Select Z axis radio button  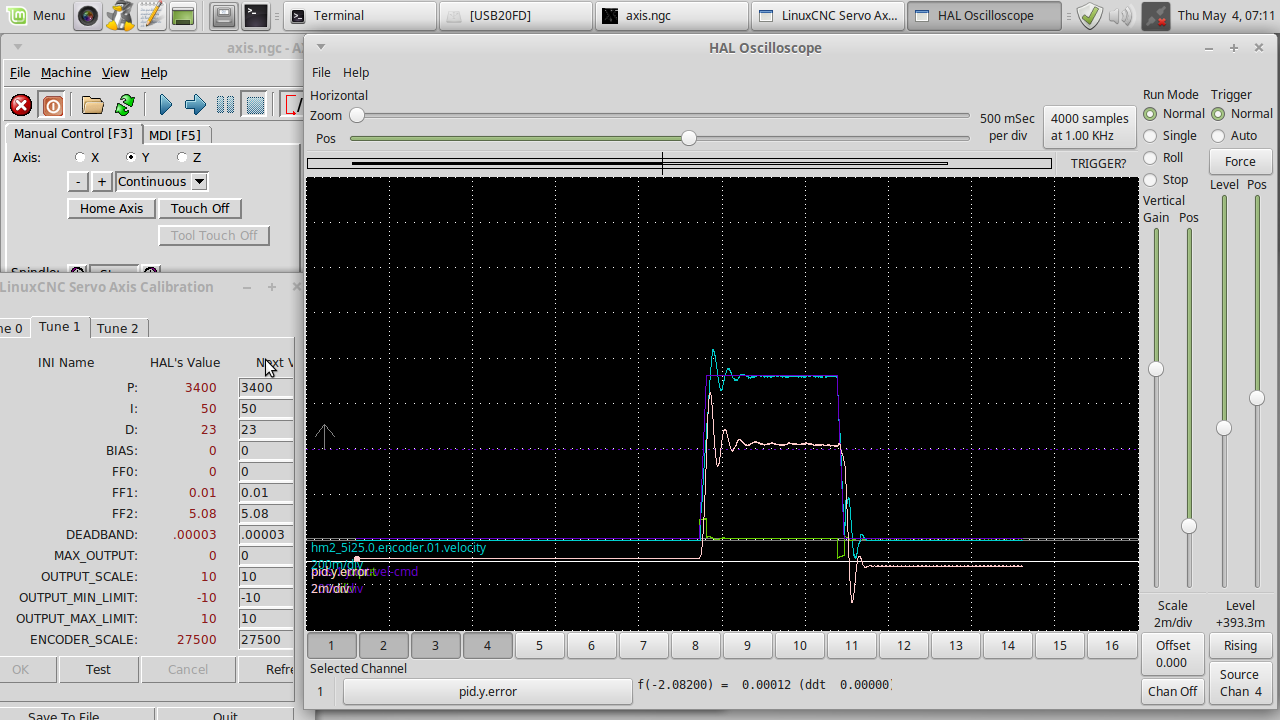click(182, 157)
